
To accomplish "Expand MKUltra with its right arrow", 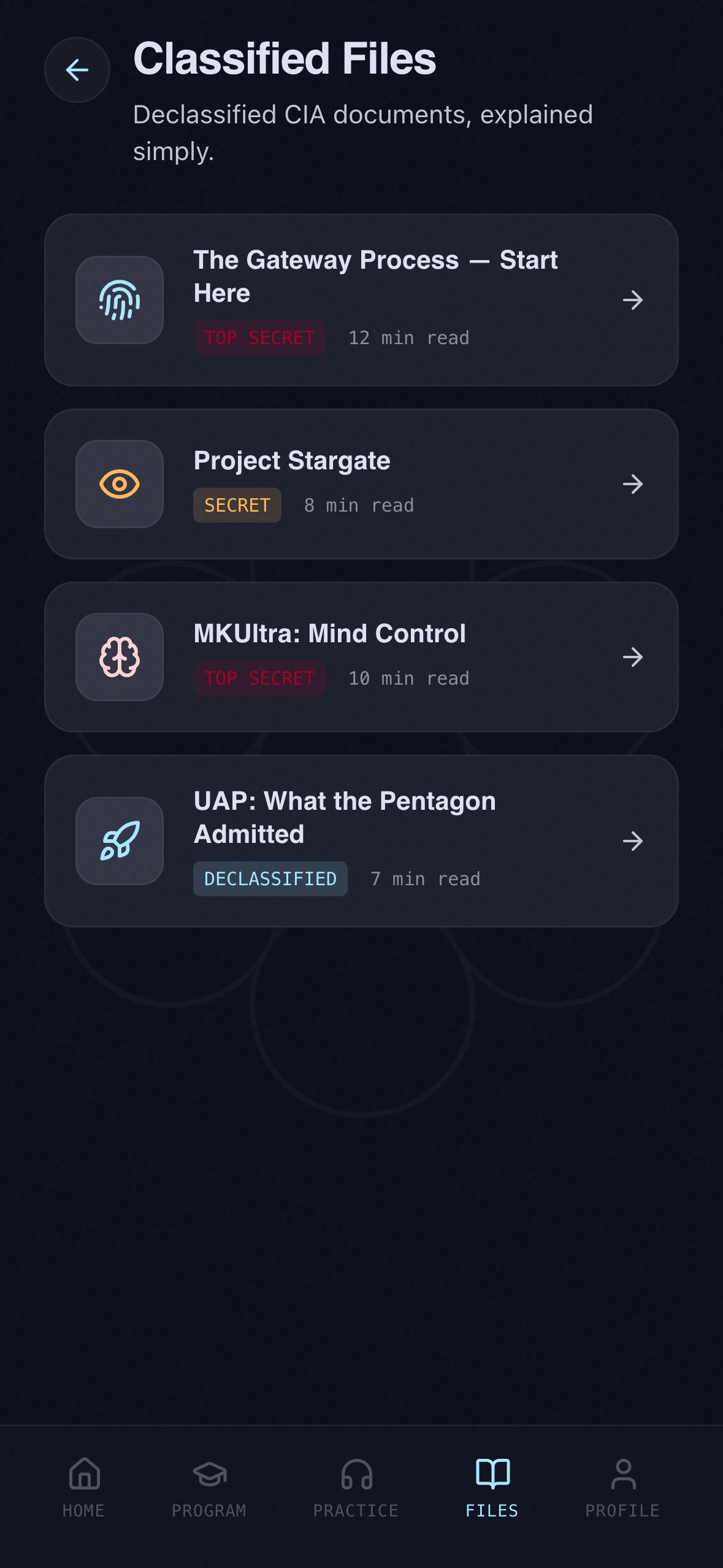I will pyautogui.click(x=633, y=657).
